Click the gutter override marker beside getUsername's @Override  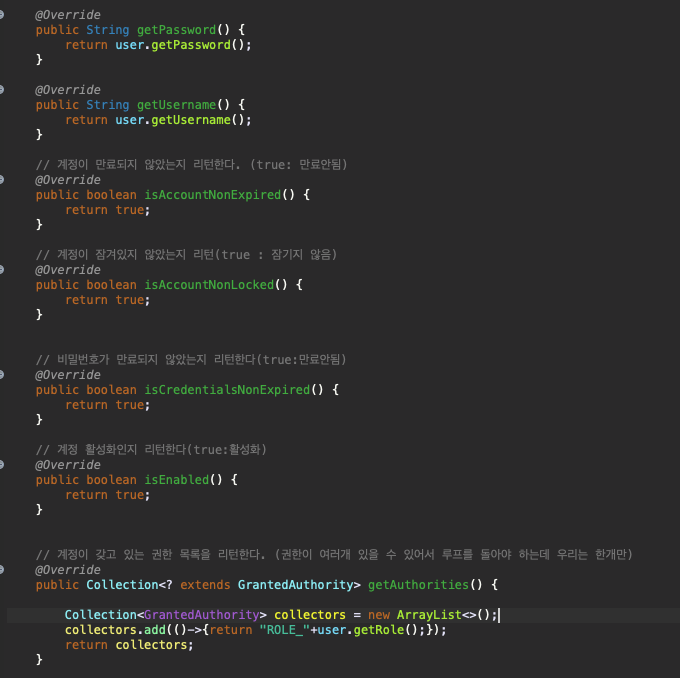pyautogui.click(x=2, y=90)
